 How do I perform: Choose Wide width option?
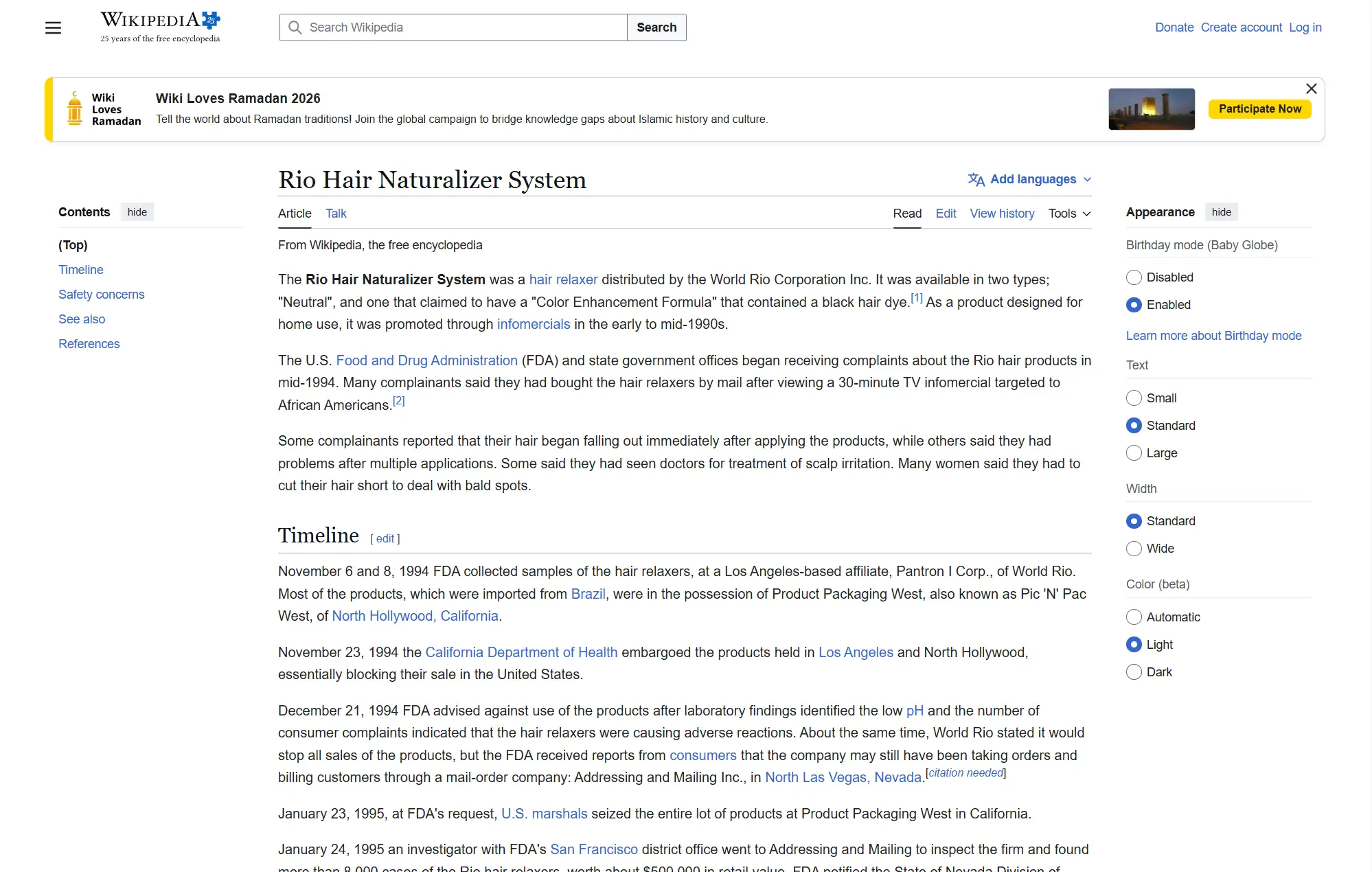click(x=1134, y=549)
